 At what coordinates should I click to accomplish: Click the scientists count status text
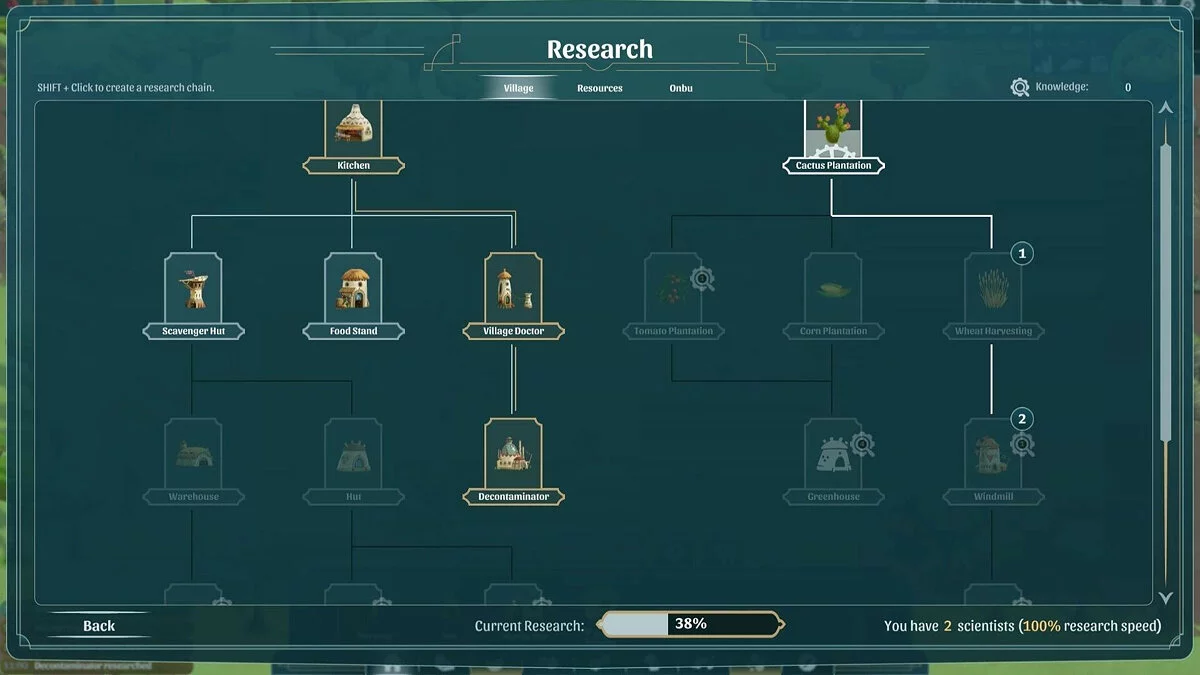pyautogui.click(x=1022, y=626)
